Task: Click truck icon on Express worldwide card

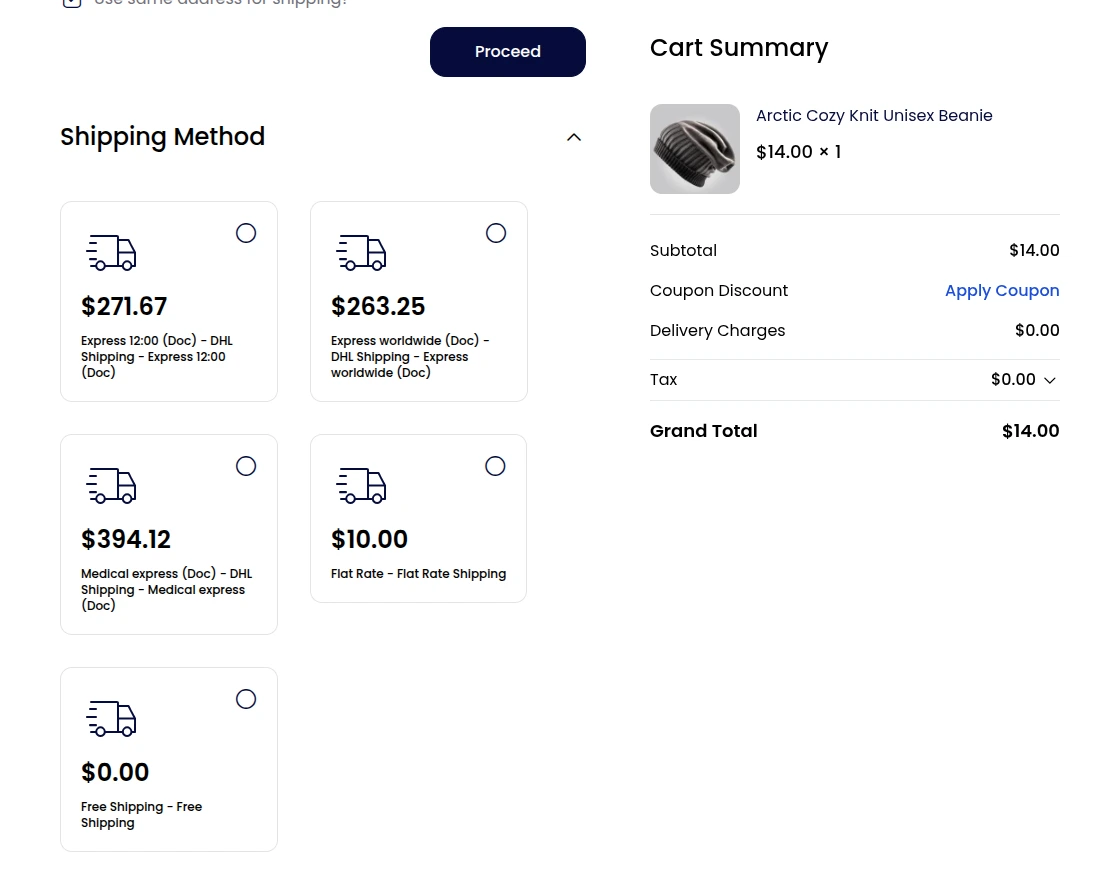Action: [361, 253]
